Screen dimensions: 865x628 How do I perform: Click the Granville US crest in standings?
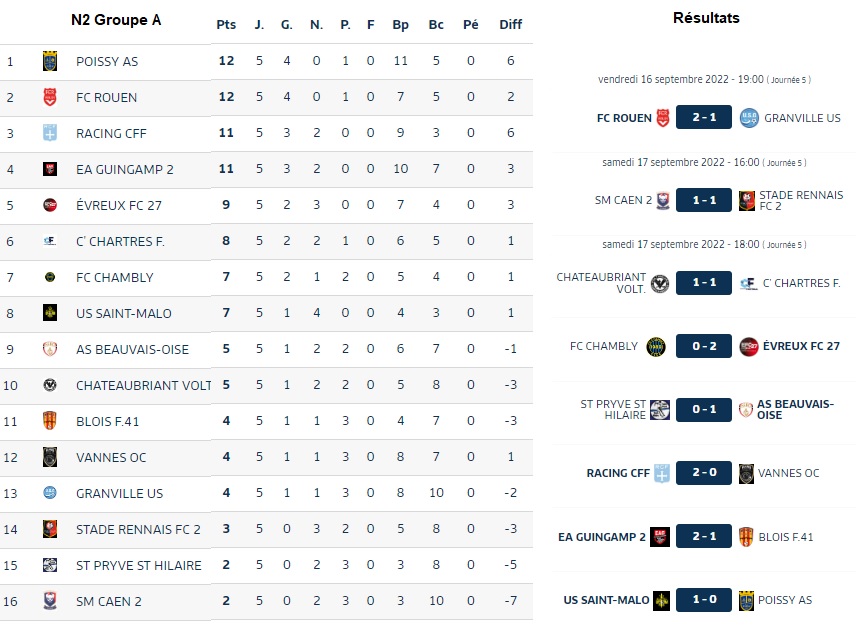[50, 493]
